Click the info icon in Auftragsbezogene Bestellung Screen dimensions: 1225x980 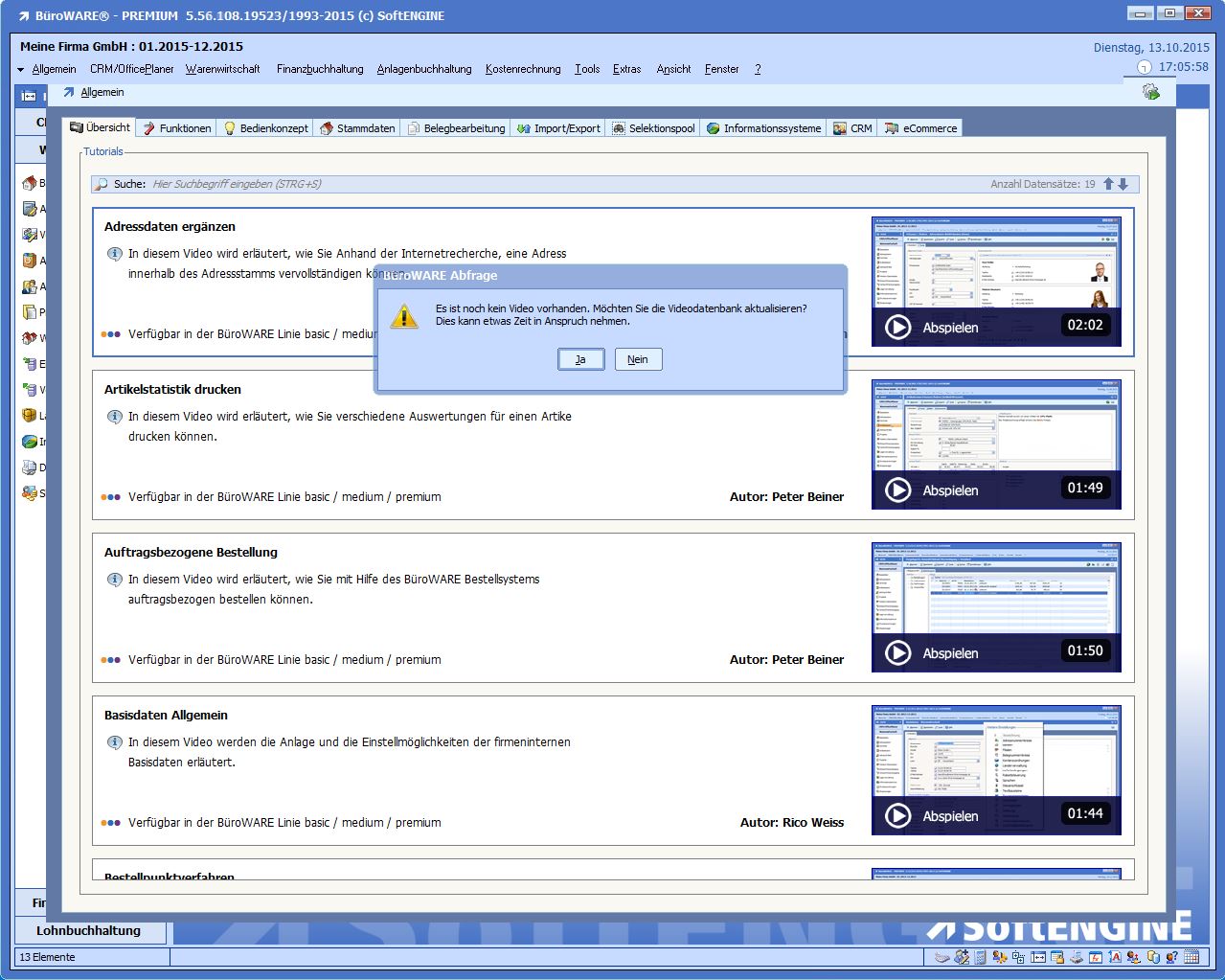[114, 580]
